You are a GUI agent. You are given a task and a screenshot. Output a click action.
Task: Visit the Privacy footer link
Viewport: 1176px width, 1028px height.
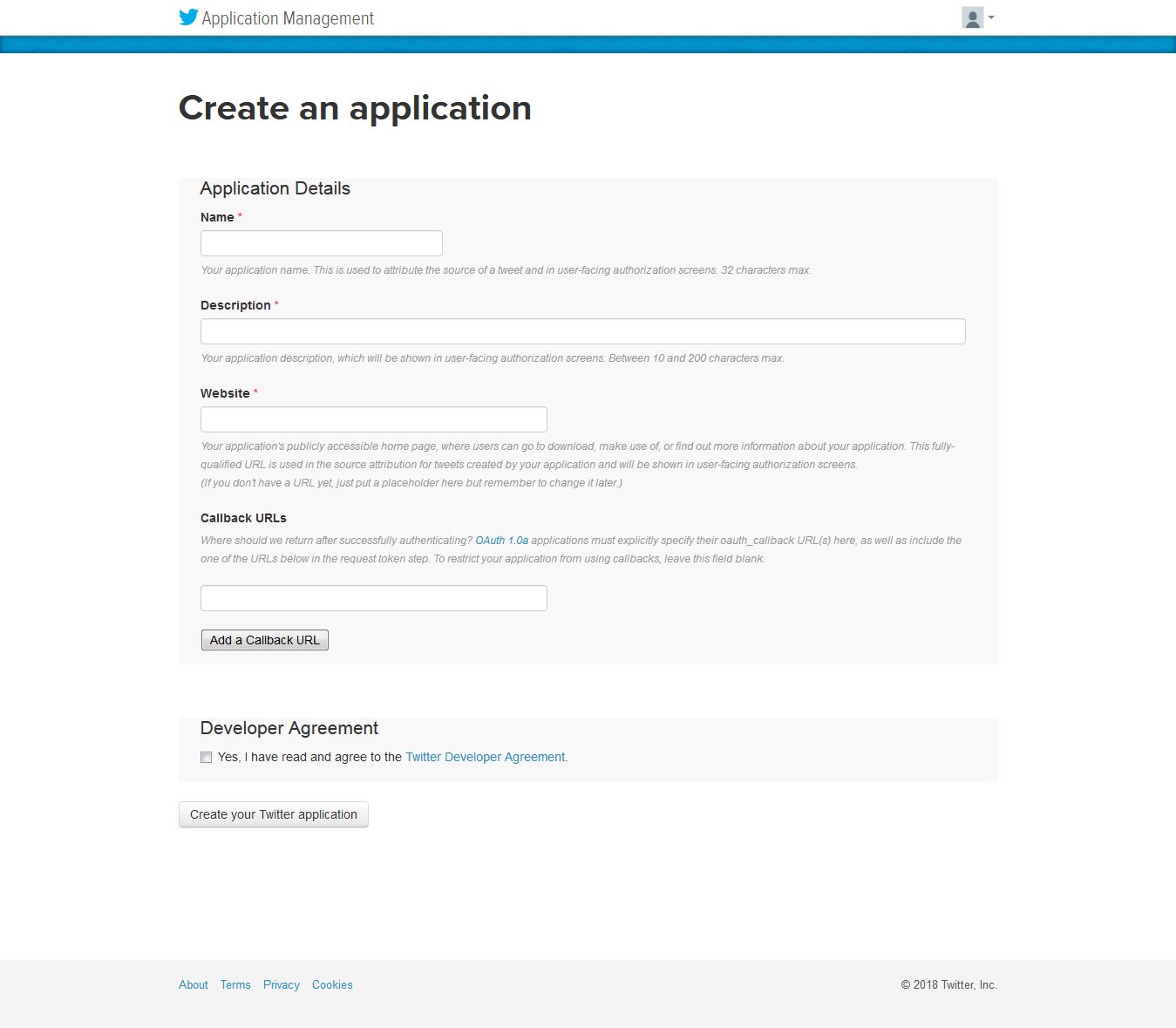282,984
